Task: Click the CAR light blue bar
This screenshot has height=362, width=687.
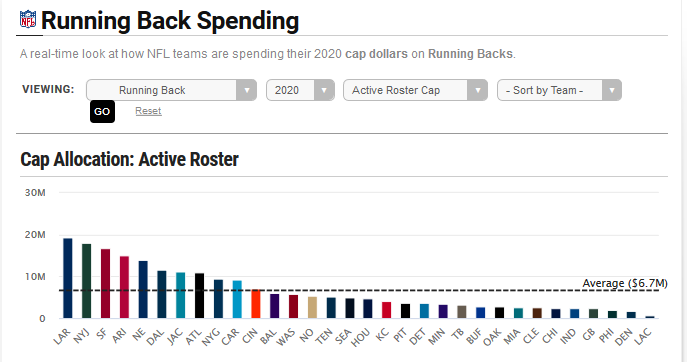Action: point(237,299)
